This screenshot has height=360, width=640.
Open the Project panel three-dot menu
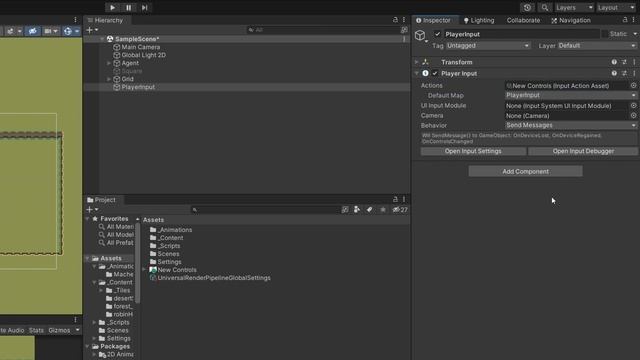404,199
